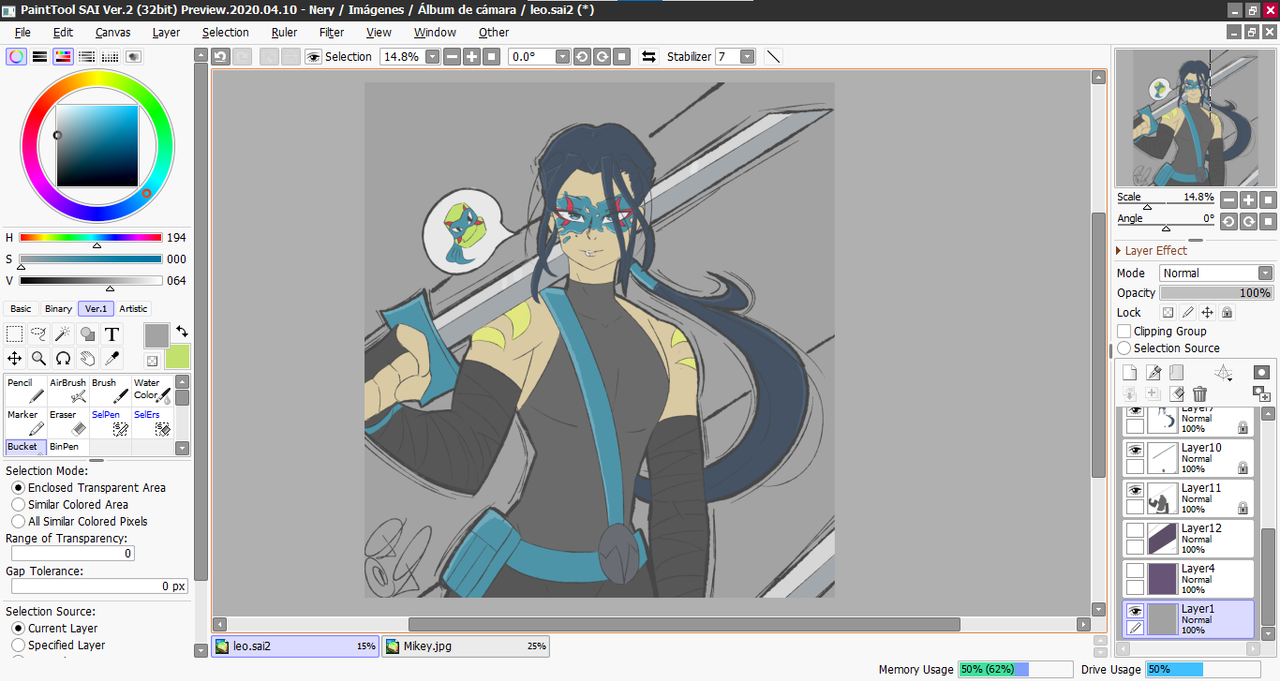
Task: Select the Magic Wand tool
Action: tap(63, 334)
